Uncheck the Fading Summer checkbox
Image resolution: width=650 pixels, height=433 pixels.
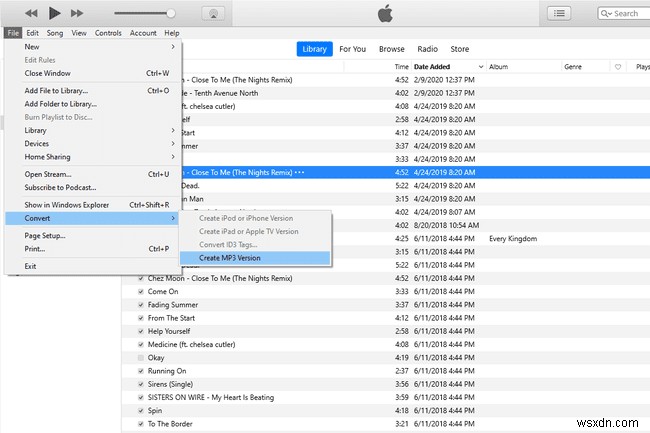pyautogui.click(x=141, y=305)
